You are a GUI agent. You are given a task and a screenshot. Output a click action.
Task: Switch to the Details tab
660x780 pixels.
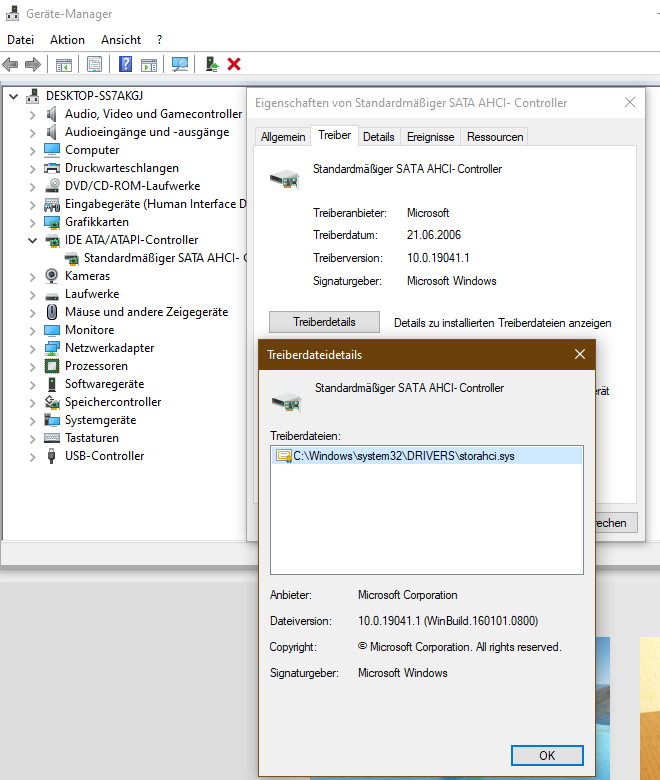pyautogui.click(x=378, y=137)
